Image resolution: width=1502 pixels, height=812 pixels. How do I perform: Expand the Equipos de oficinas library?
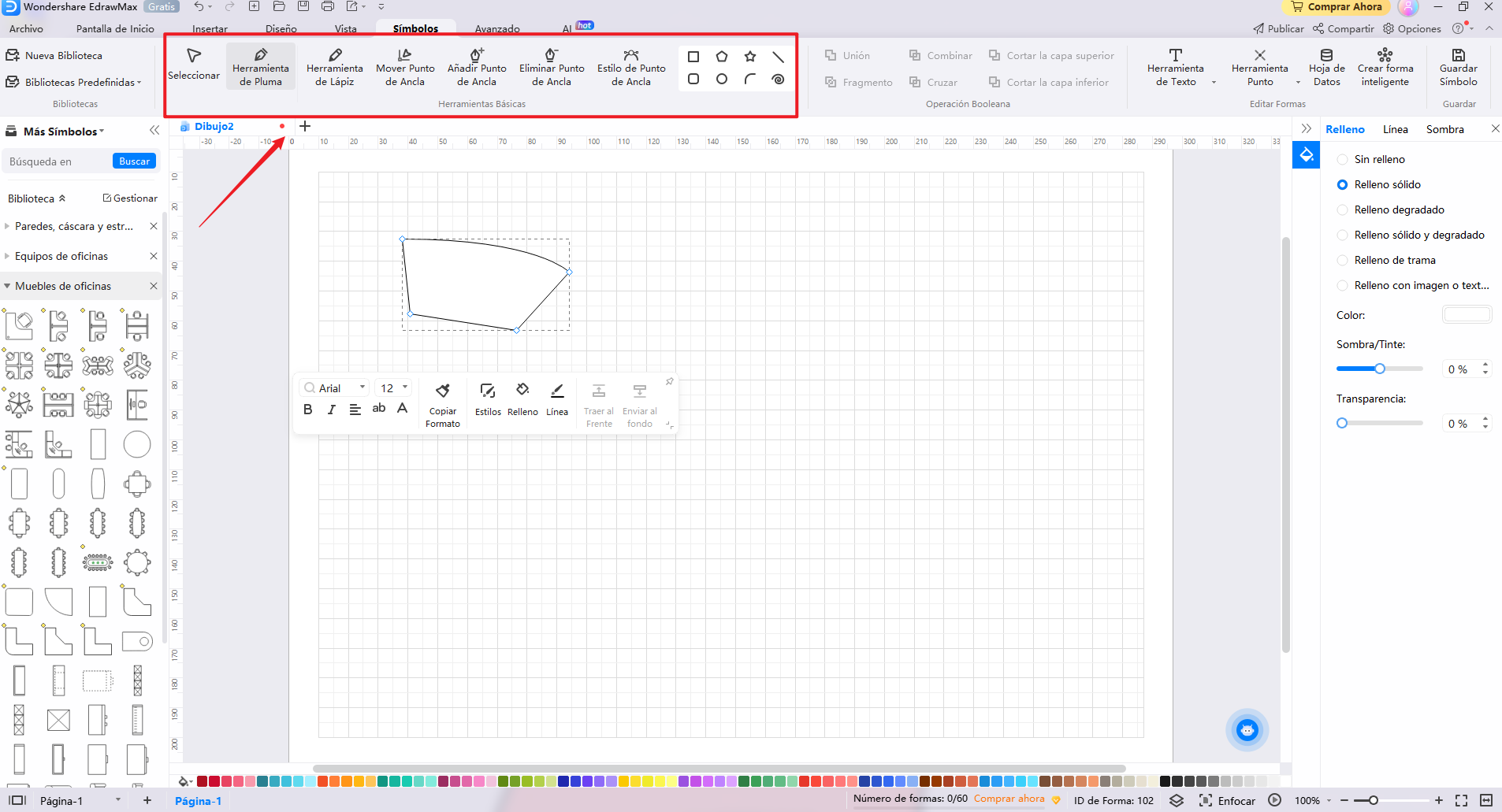click(x=61, y=256)
